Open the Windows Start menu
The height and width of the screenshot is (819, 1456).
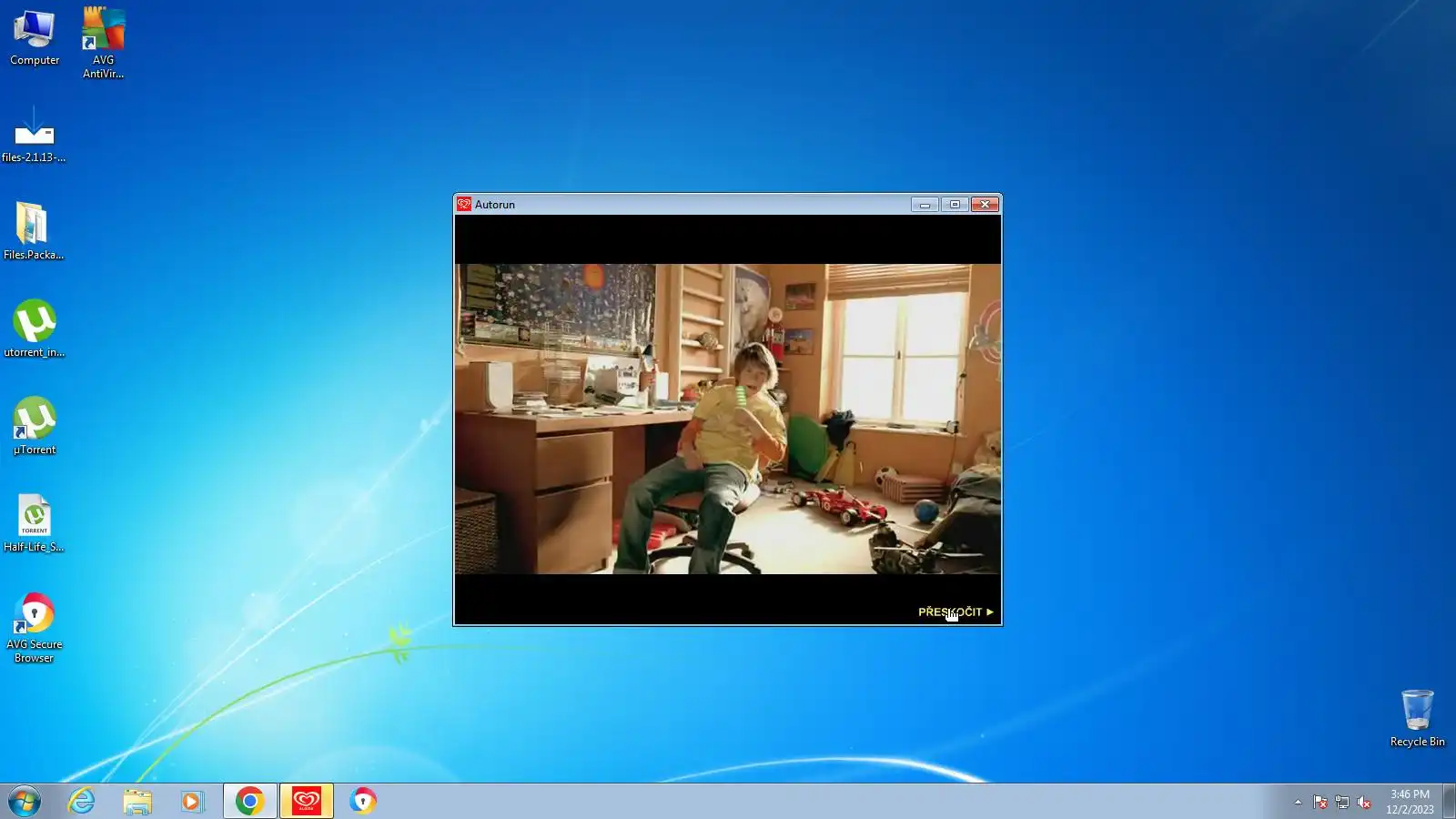(x=25, y=802)
